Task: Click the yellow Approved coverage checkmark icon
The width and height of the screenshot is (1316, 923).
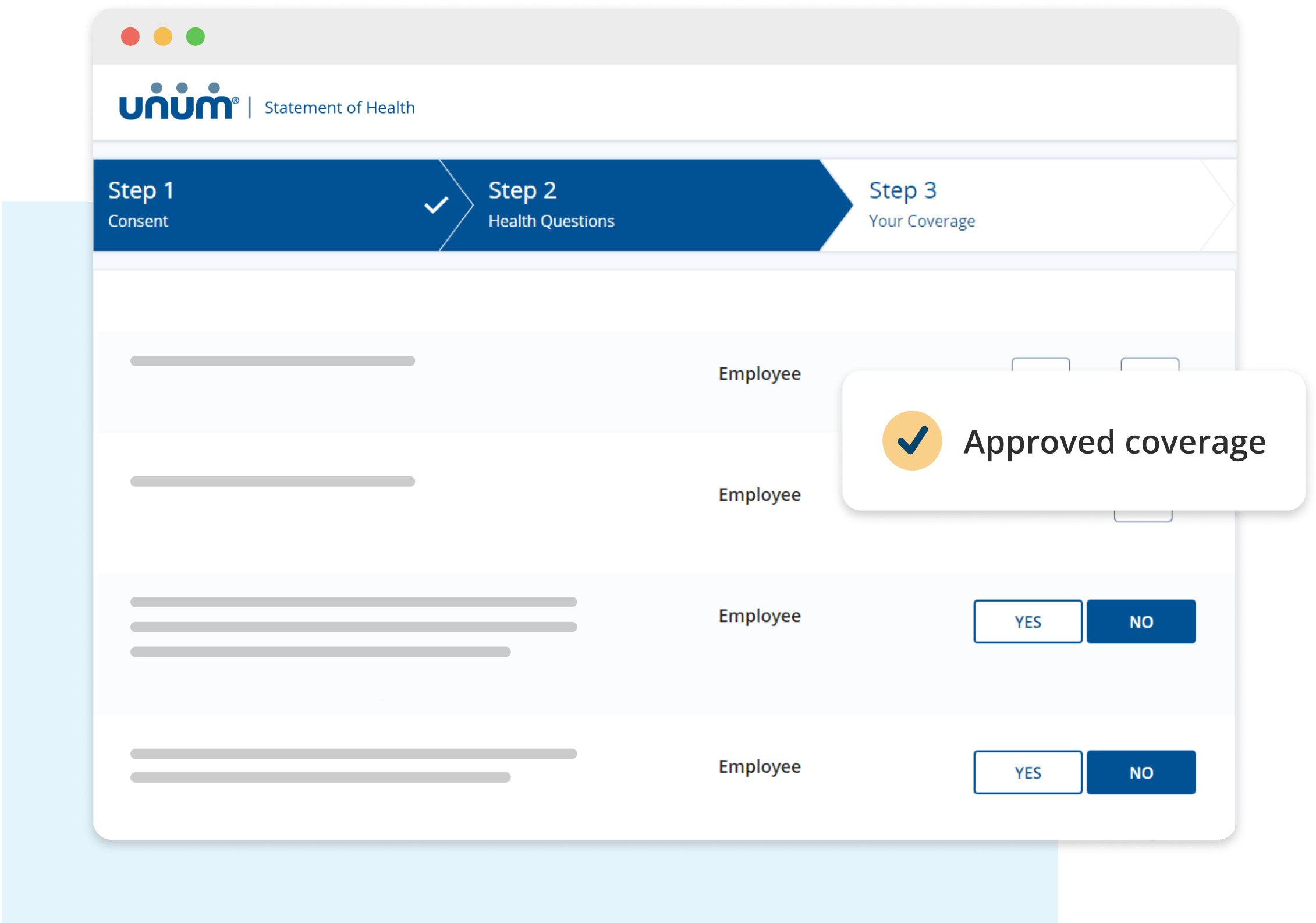Action: tap(911, 441)
